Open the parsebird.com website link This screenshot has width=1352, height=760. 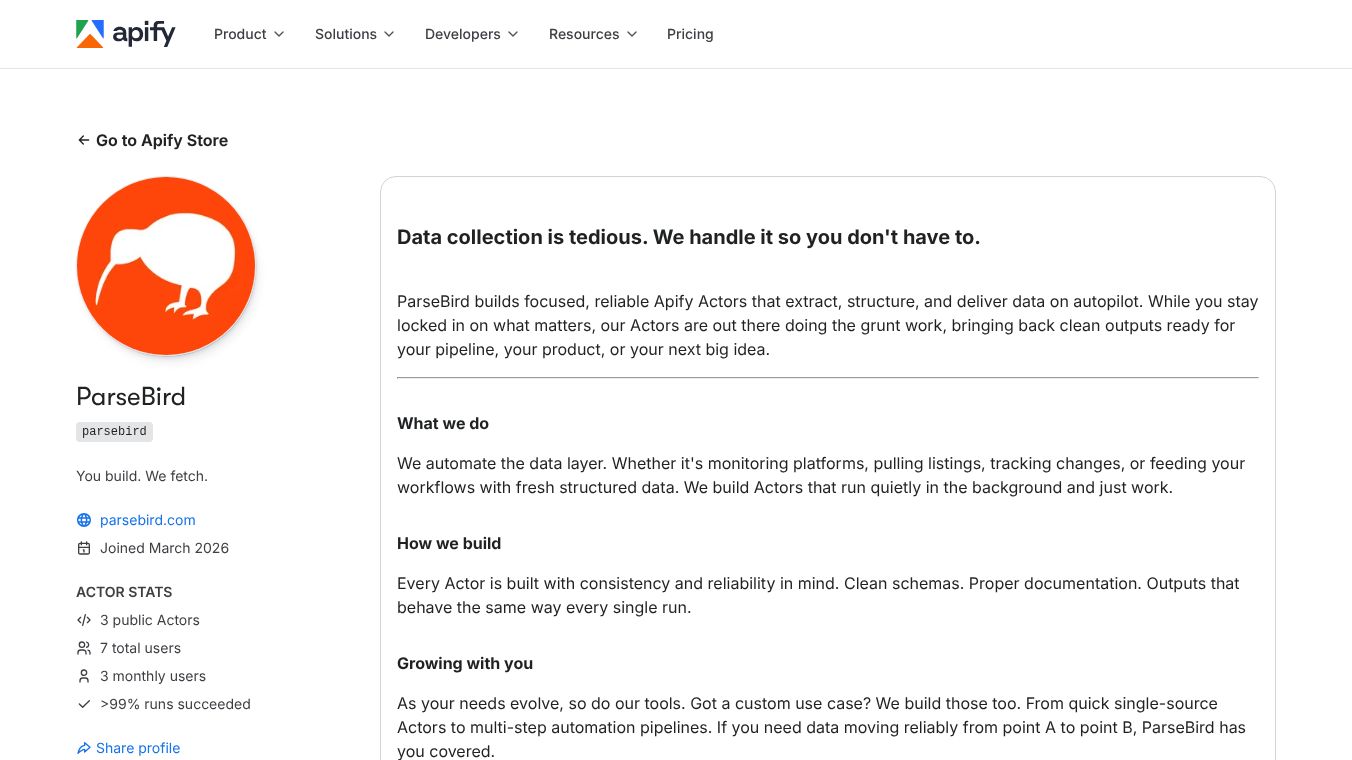147,520
